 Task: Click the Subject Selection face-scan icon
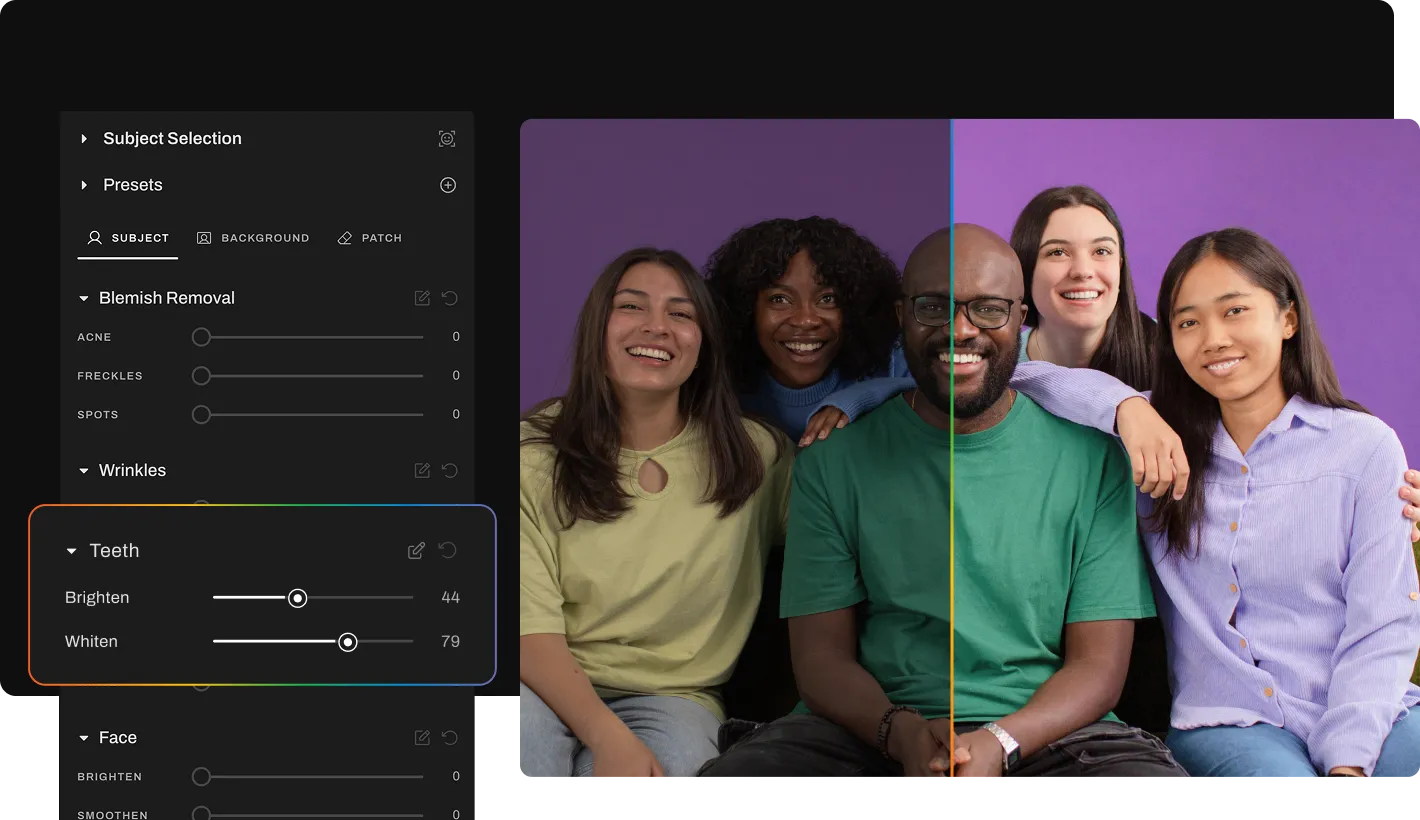447,139
